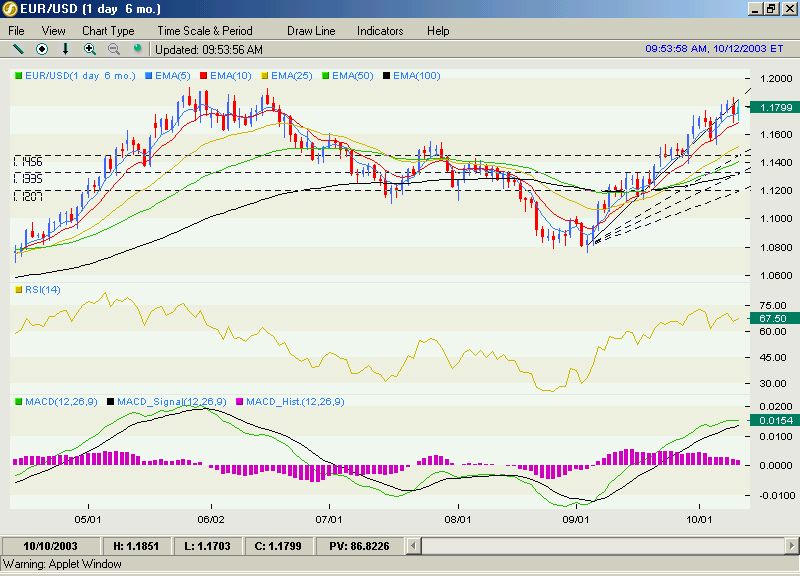
Task: Click the EUR/USD(1 day 6 mo.) legend label
Action: coord(80,76)
